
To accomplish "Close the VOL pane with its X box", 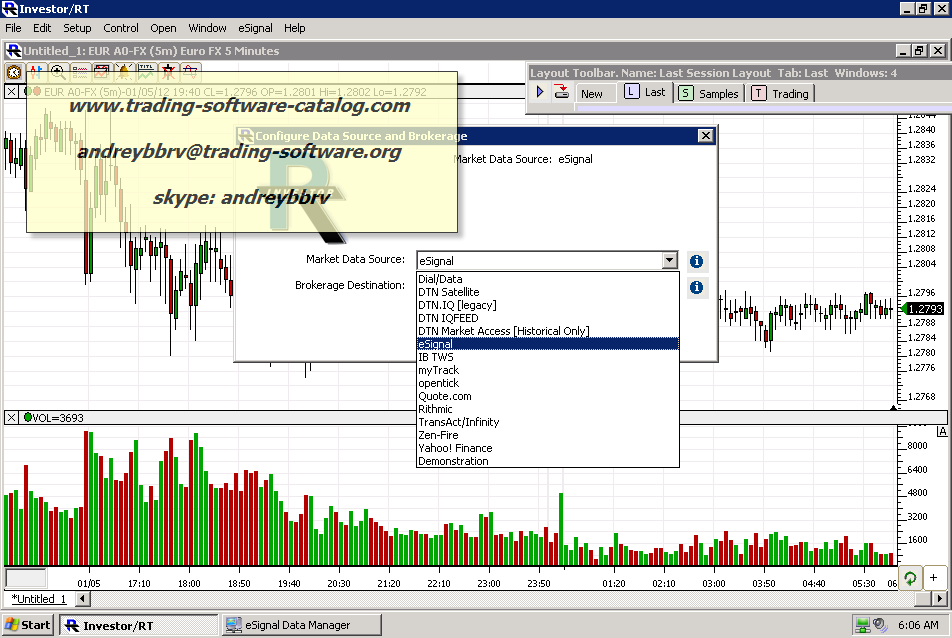I will click(11, 417).
